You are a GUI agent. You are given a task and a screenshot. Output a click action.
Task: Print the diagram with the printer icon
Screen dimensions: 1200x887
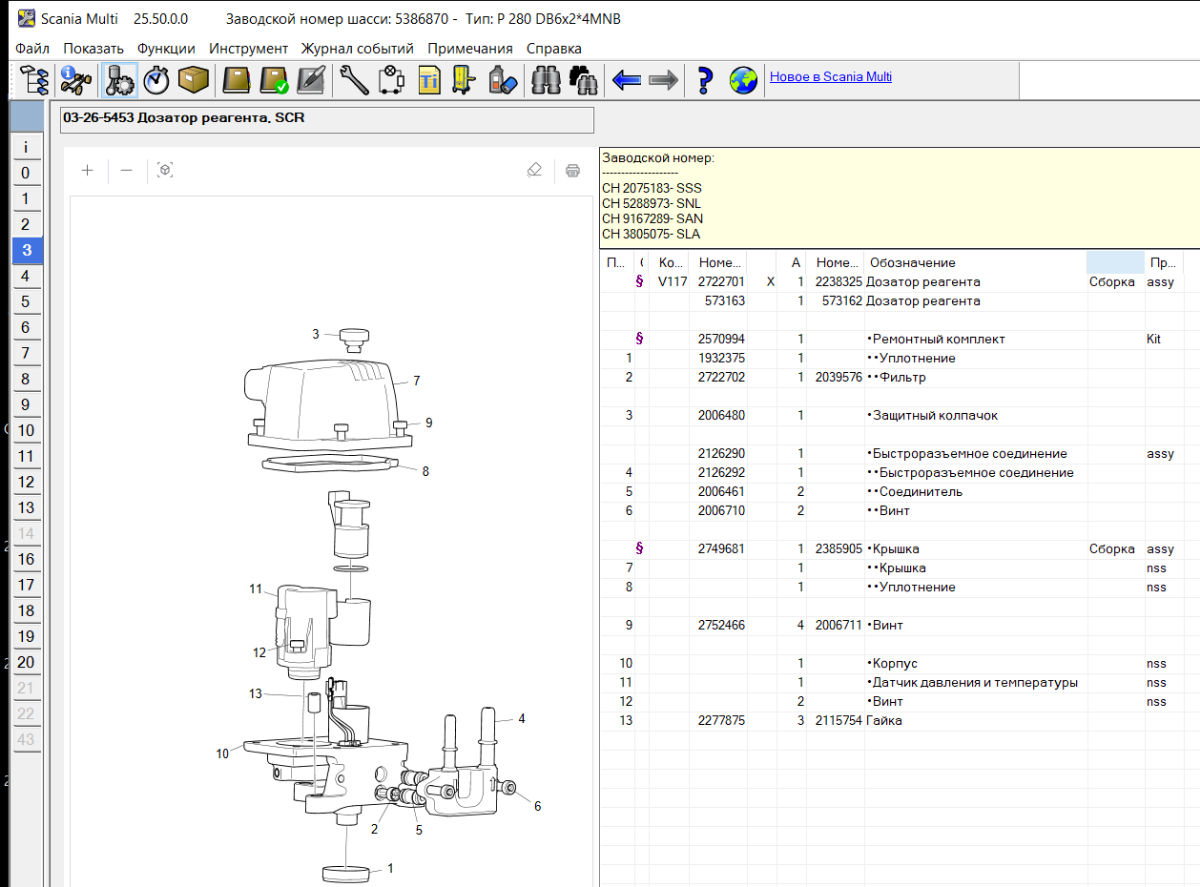[573, 170]
